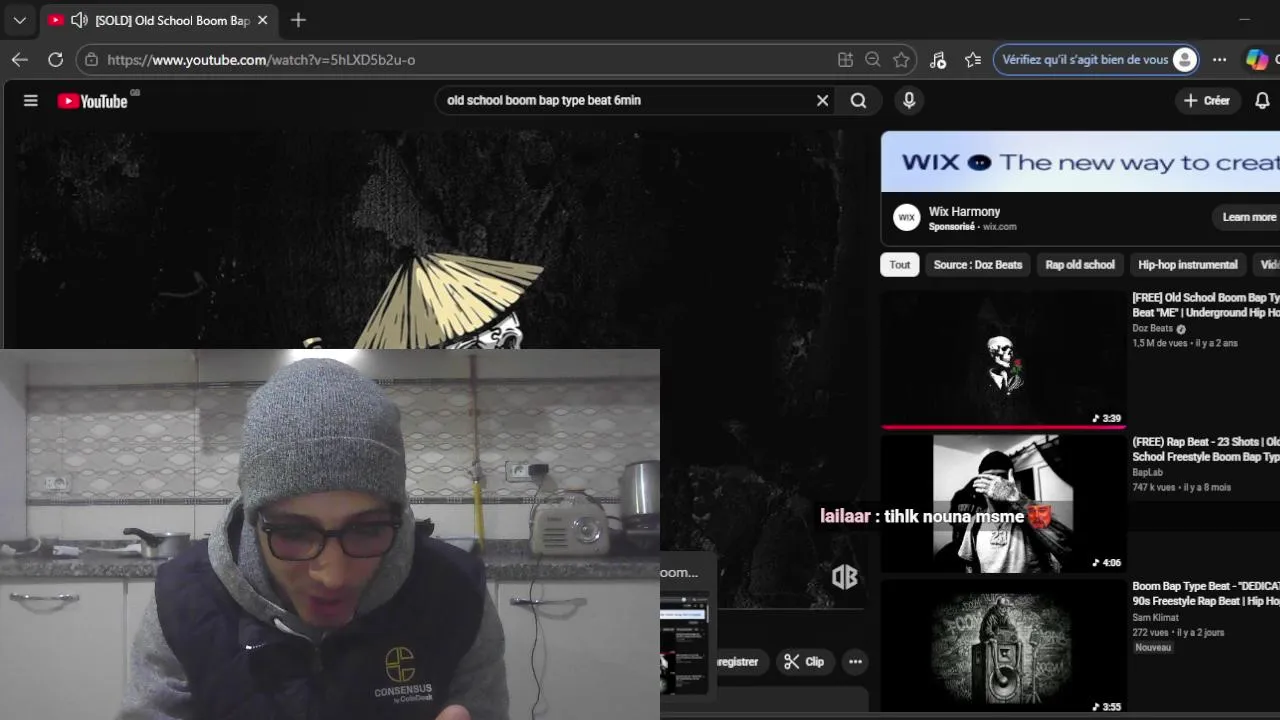This screenshot has width=1280, height=720.
Task: Select the Hip-hop instrumental chip
Action: [1188, 265]
